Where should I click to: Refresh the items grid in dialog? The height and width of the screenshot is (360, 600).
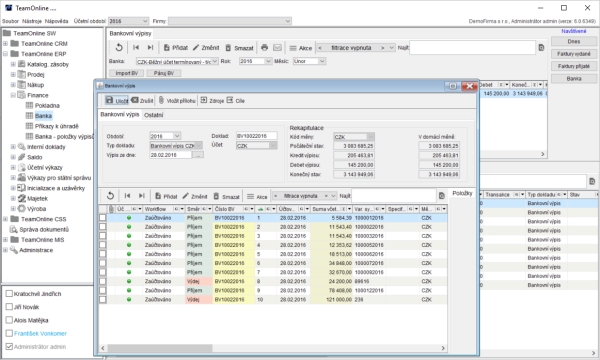tap(110, 196)
